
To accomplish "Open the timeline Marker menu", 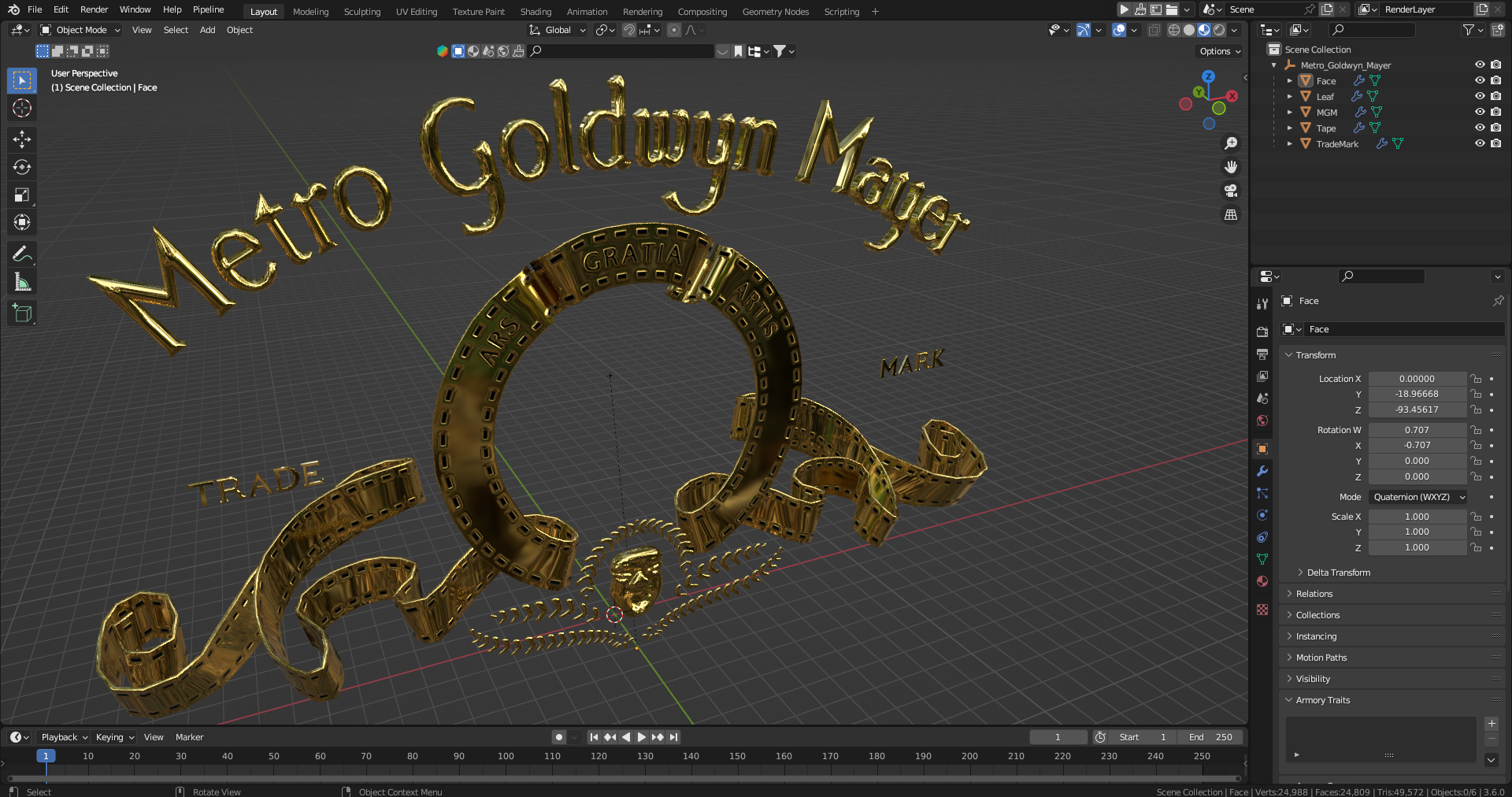I will 189,737.
